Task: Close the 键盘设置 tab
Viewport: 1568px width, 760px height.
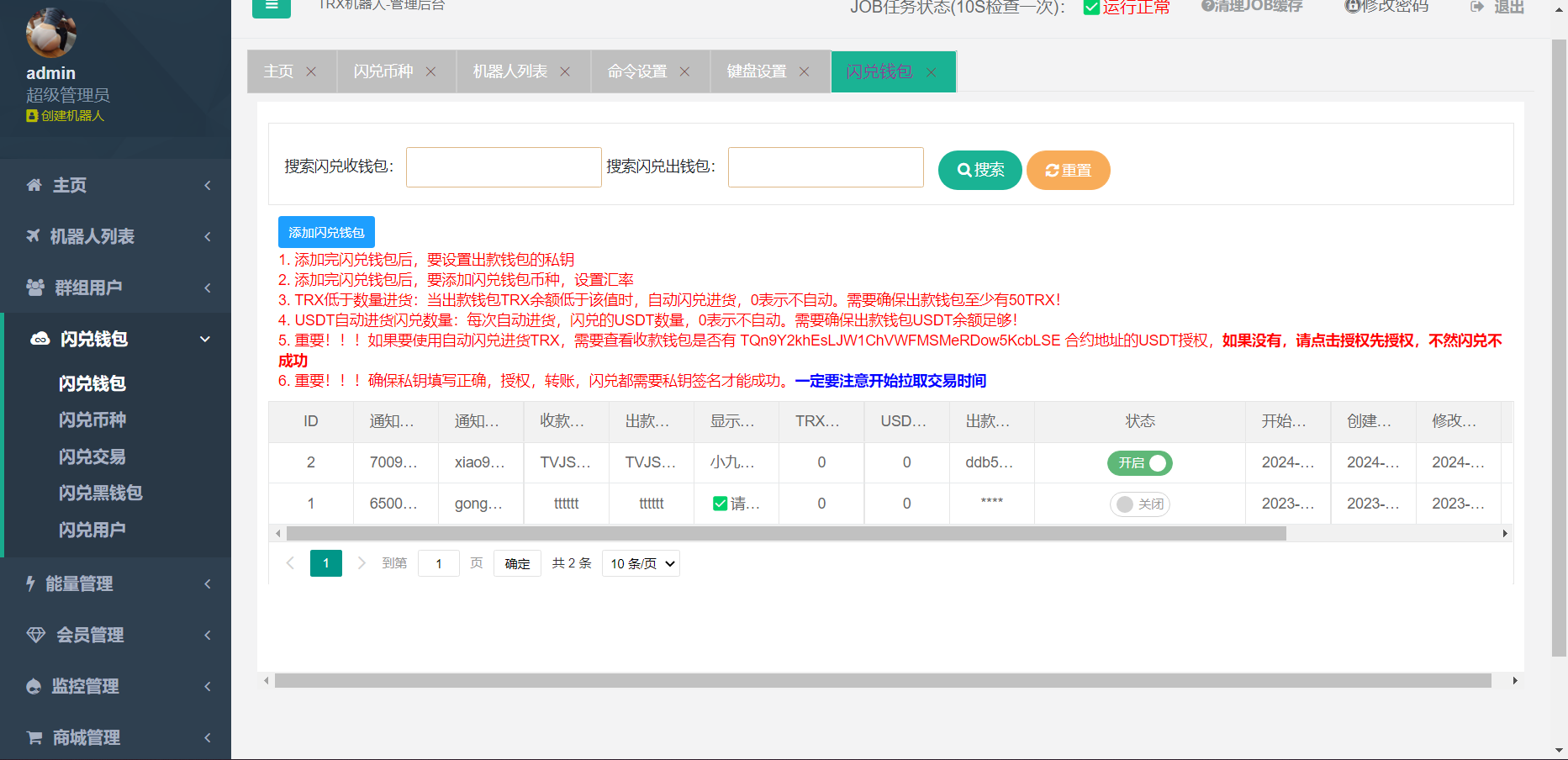Action: coord(804,71)
